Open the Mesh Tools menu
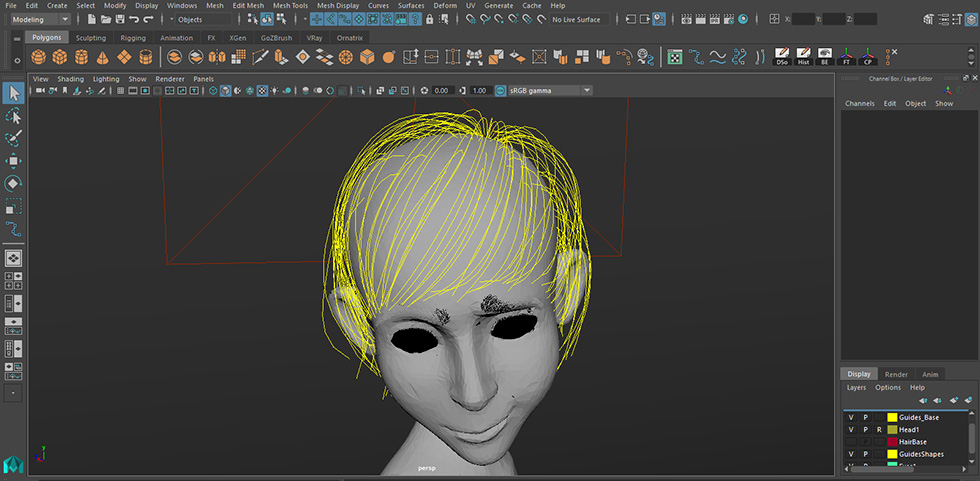 (292, 5)
